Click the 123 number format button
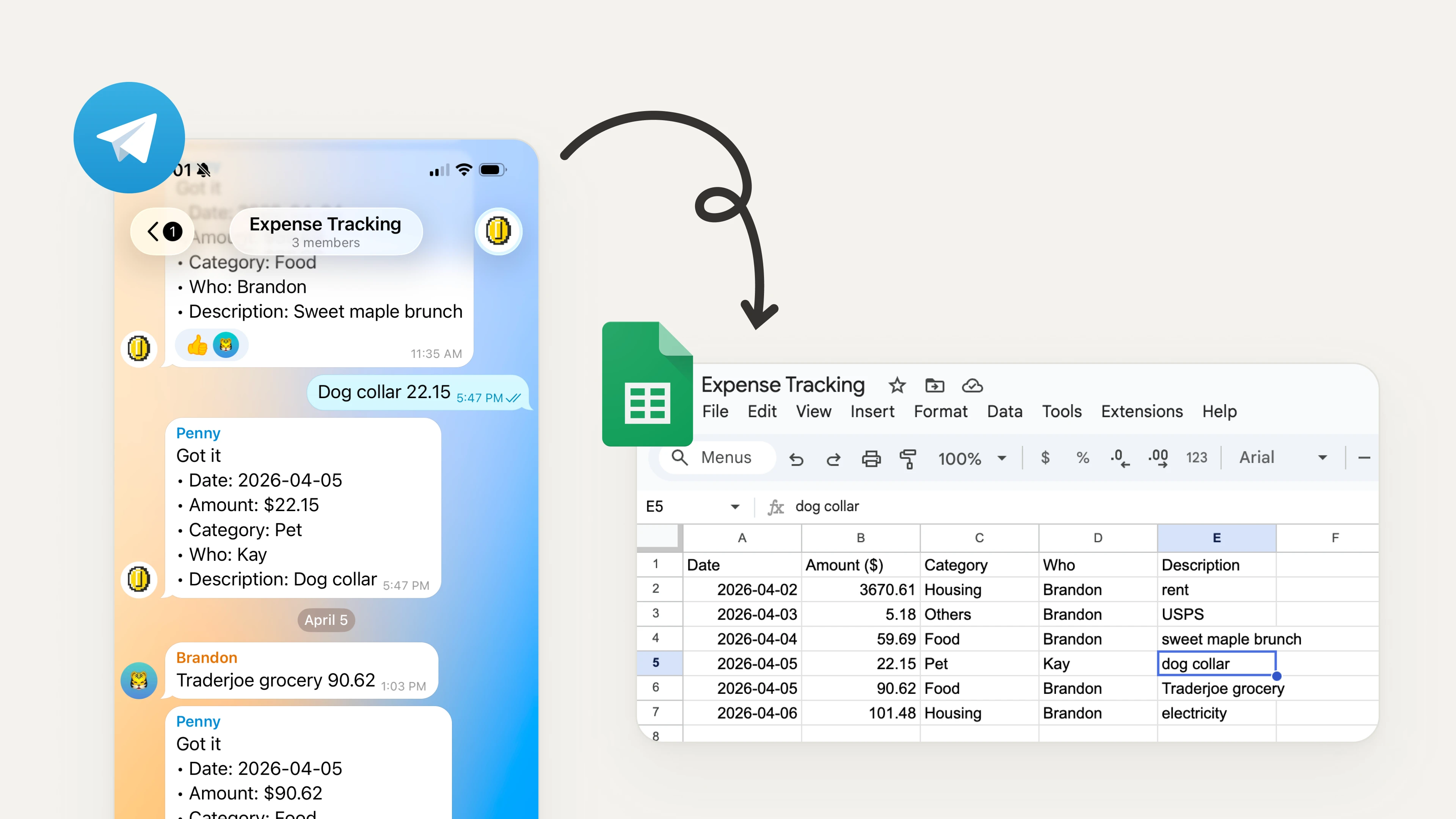Viewport: 1456px width, 819px height. 1196,457
